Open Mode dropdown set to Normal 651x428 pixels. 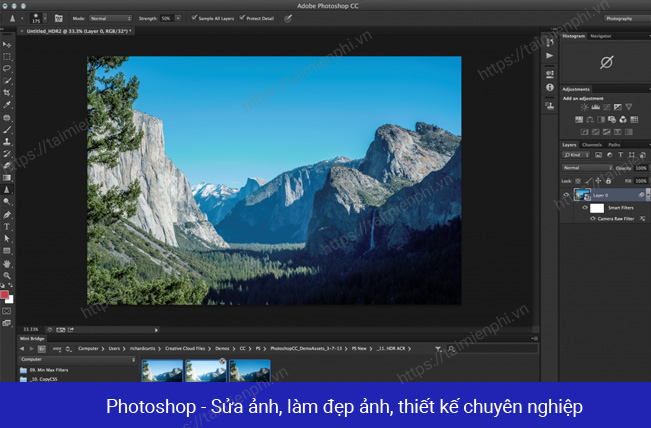110,18
